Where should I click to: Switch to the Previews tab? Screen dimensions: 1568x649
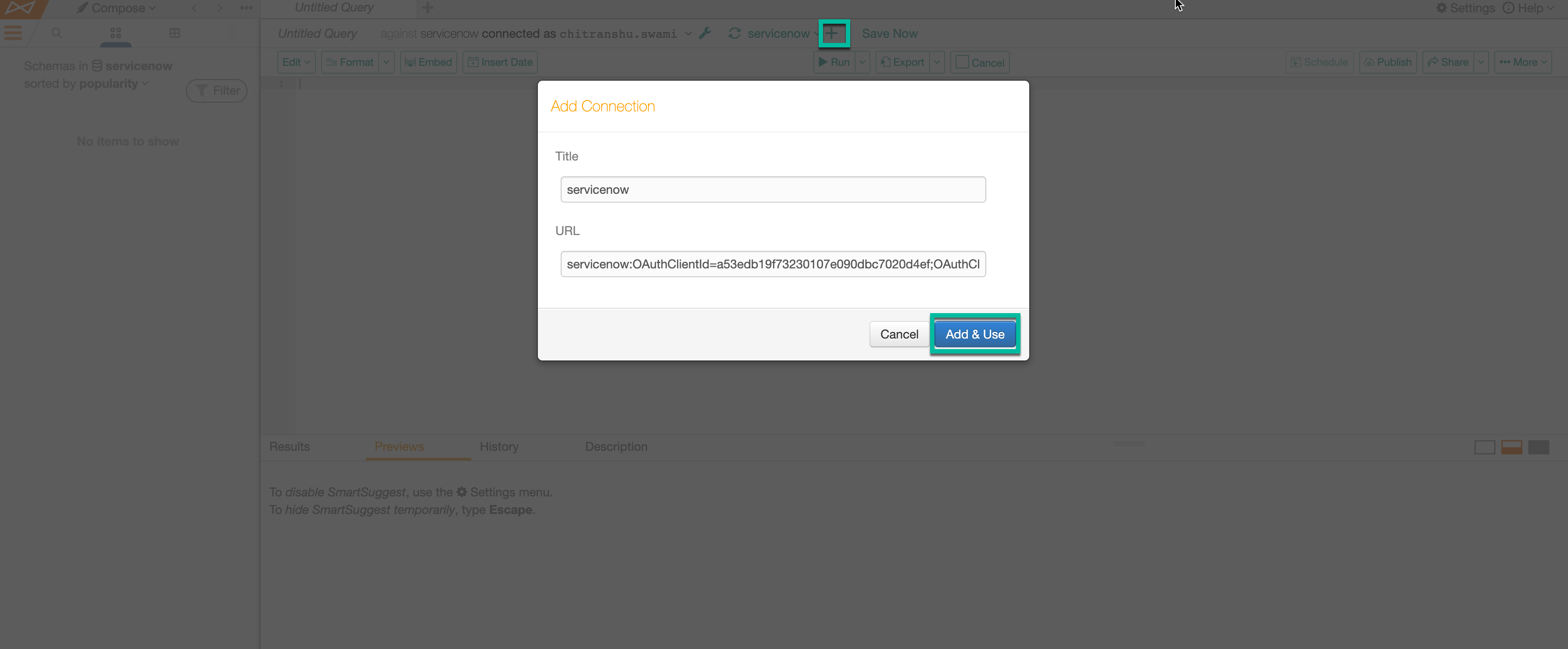399,446
